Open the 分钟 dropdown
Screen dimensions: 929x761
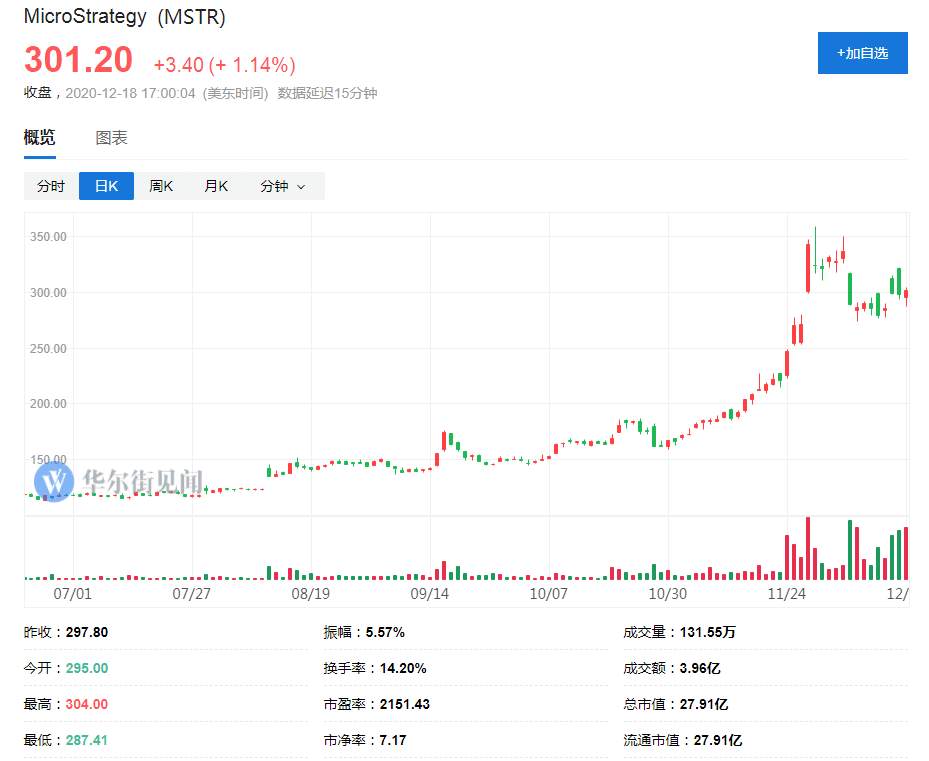(283, 186)
